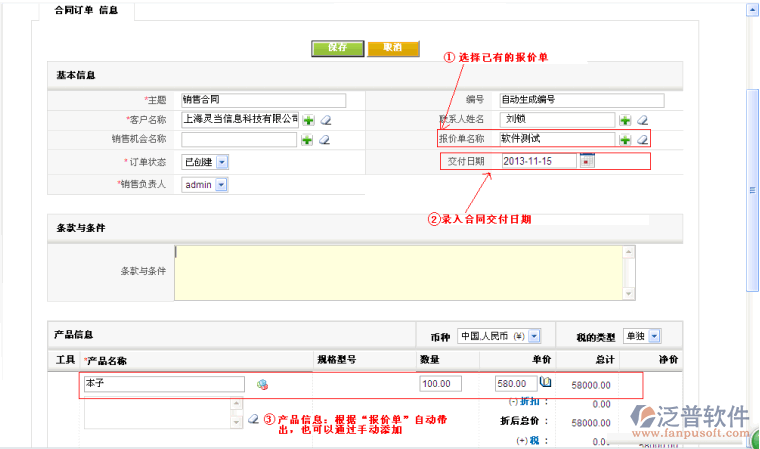Click the price book icon beside 单价
This screenshot has width=760, height=449.
[546, 383]
